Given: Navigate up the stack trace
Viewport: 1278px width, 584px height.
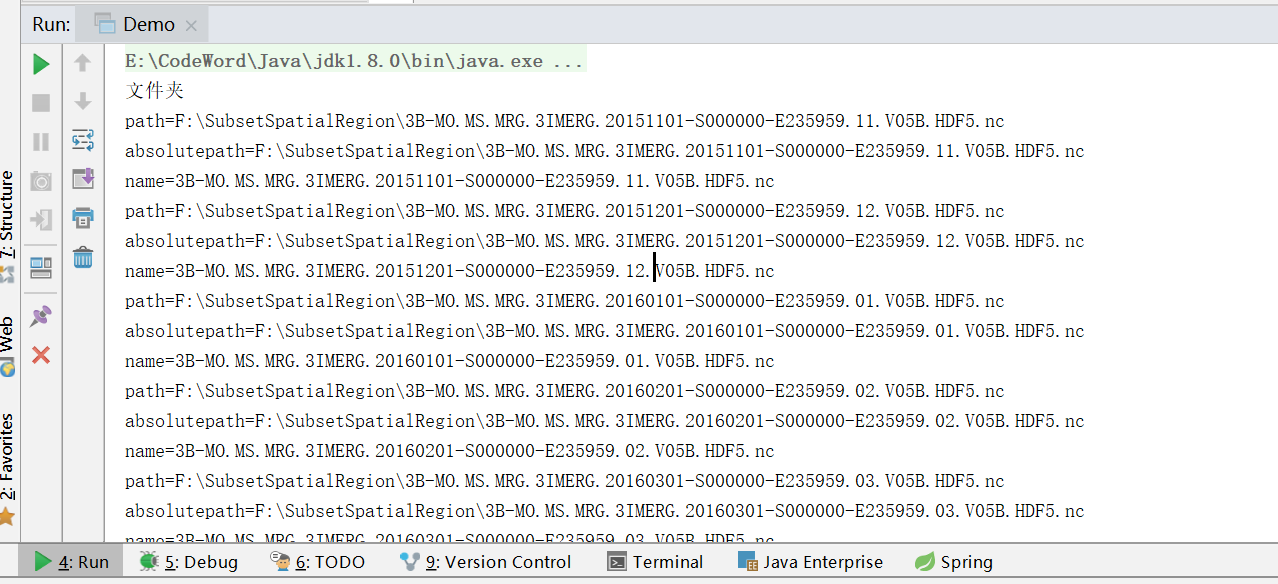Looking at the screenshot, I should (x=83, y=63).
